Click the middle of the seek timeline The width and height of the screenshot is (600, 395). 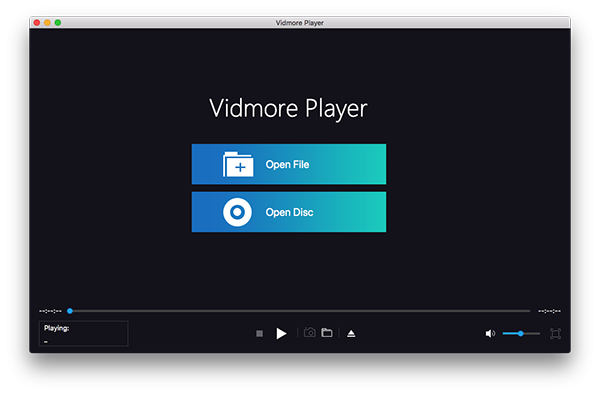300,311
